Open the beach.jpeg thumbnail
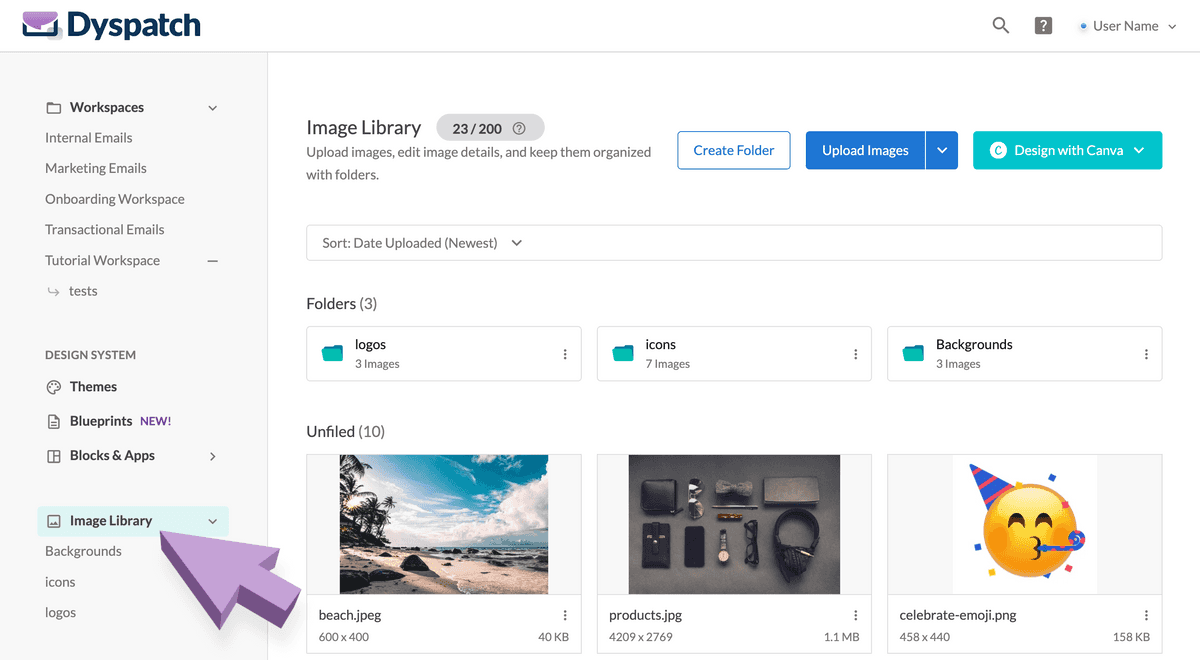This screenshot has height=660, width=1200. pyautogui.click(x=443, y=524)
